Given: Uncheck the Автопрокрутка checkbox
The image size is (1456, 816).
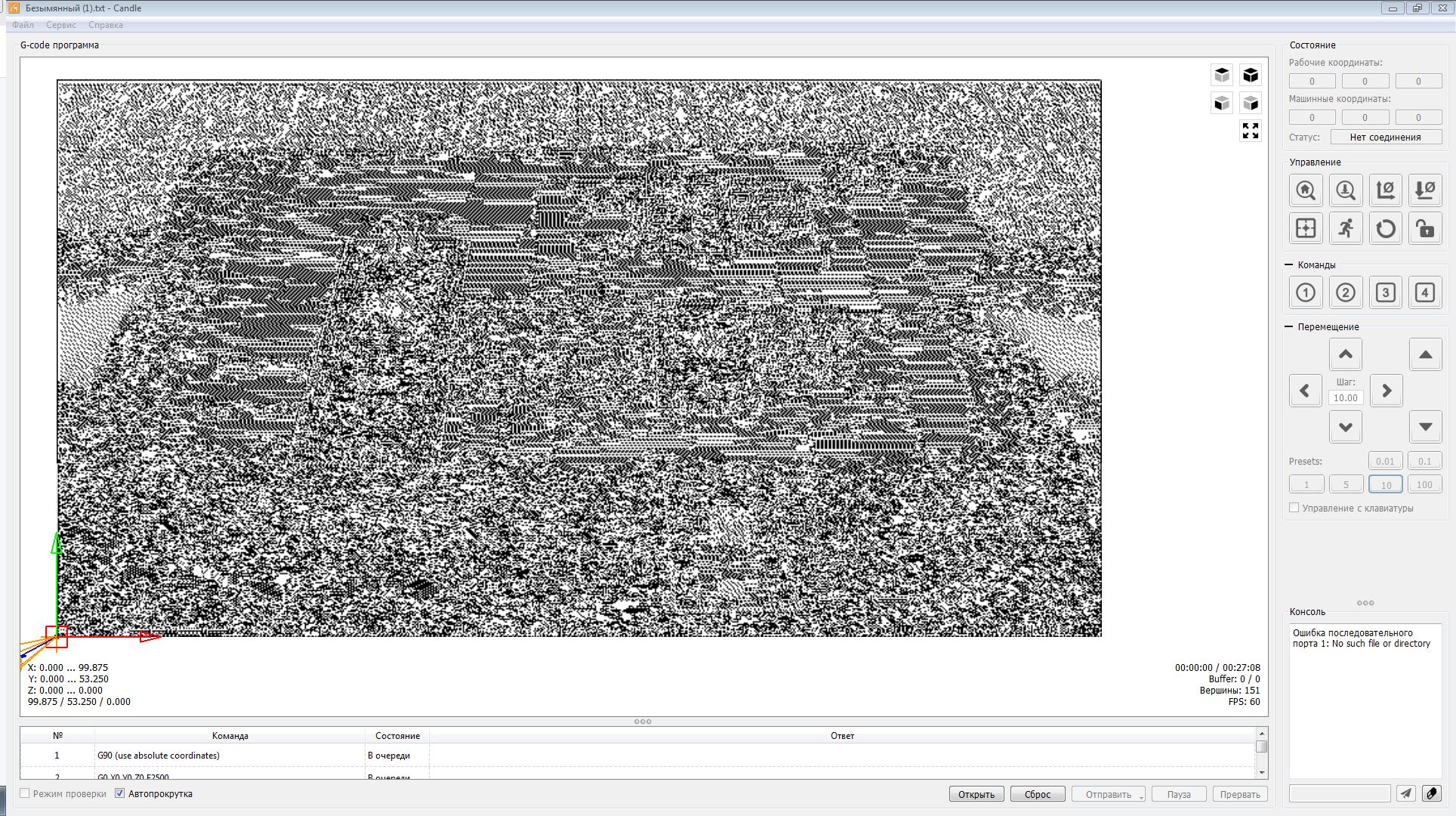Looking at the screenshot, I should click(119, 793).
